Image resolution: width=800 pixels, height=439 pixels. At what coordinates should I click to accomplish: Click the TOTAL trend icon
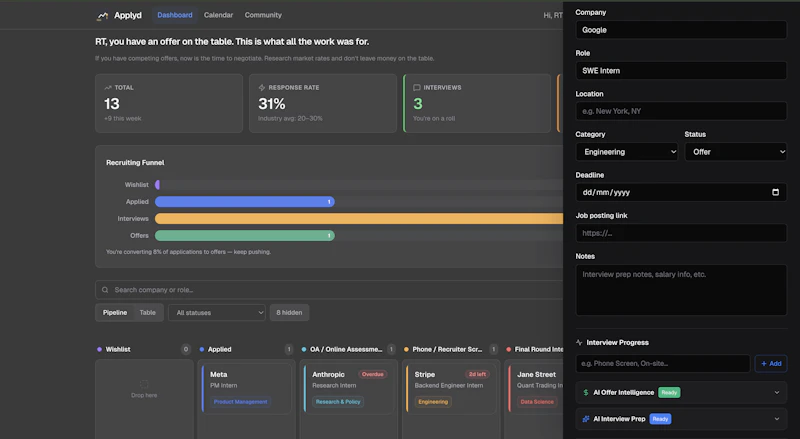pyautogui.click(x=108, y=88)
